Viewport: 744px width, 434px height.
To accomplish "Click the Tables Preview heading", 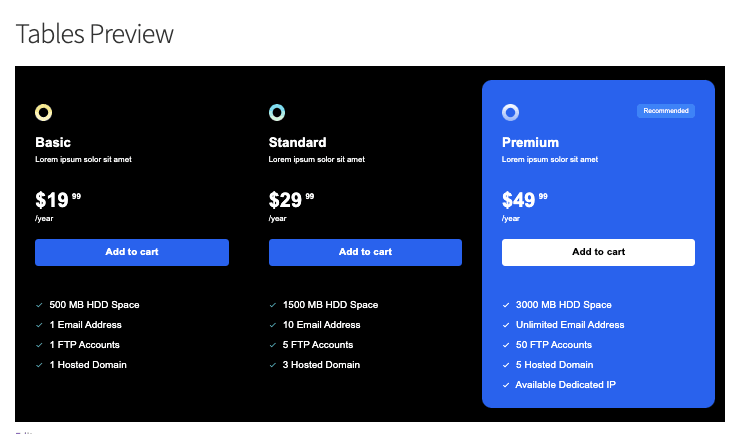I will pos(95,34).
